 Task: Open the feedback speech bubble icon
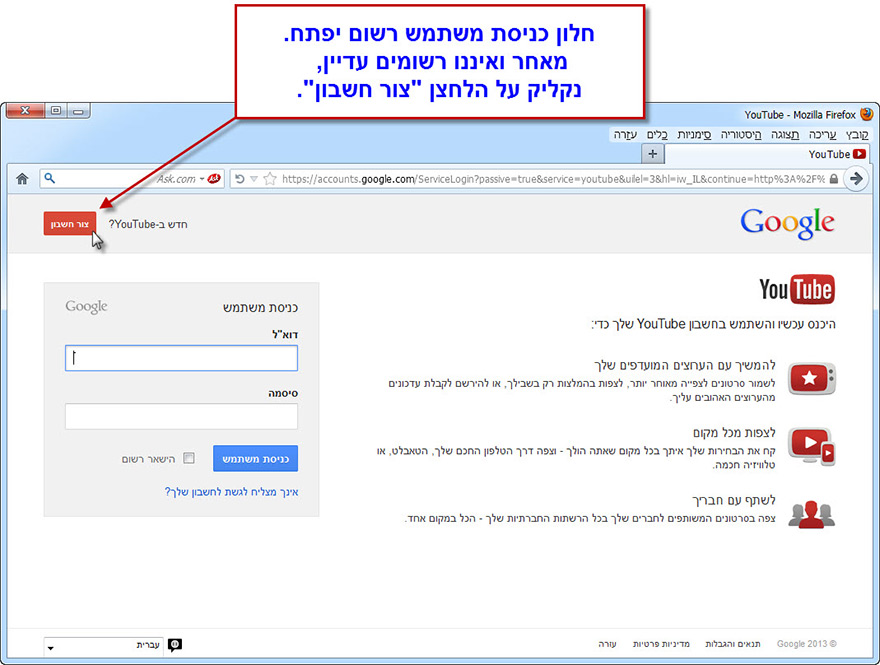pos(175,645)
